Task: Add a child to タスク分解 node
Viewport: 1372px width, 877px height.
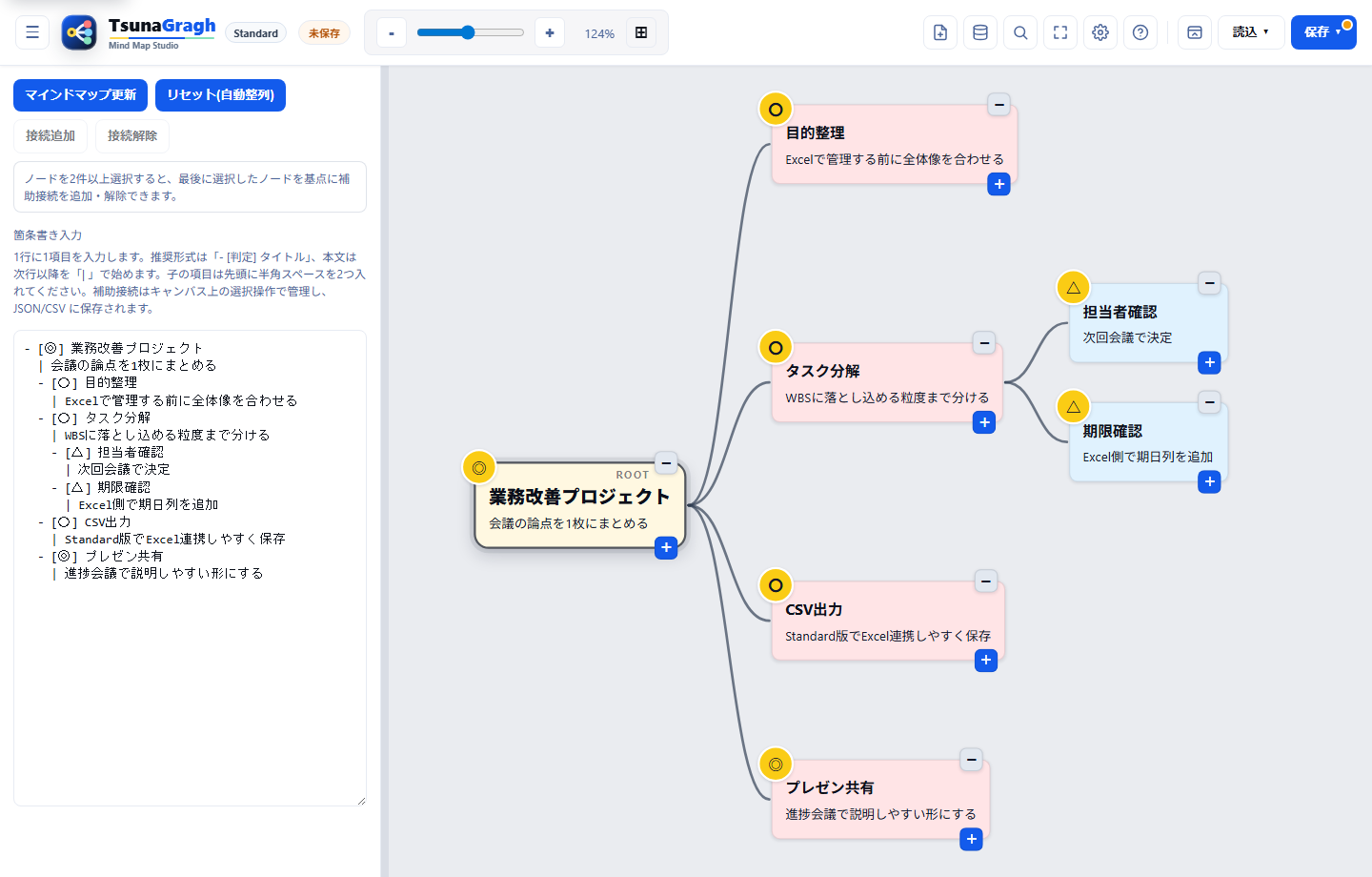Action: coord(984,422)
